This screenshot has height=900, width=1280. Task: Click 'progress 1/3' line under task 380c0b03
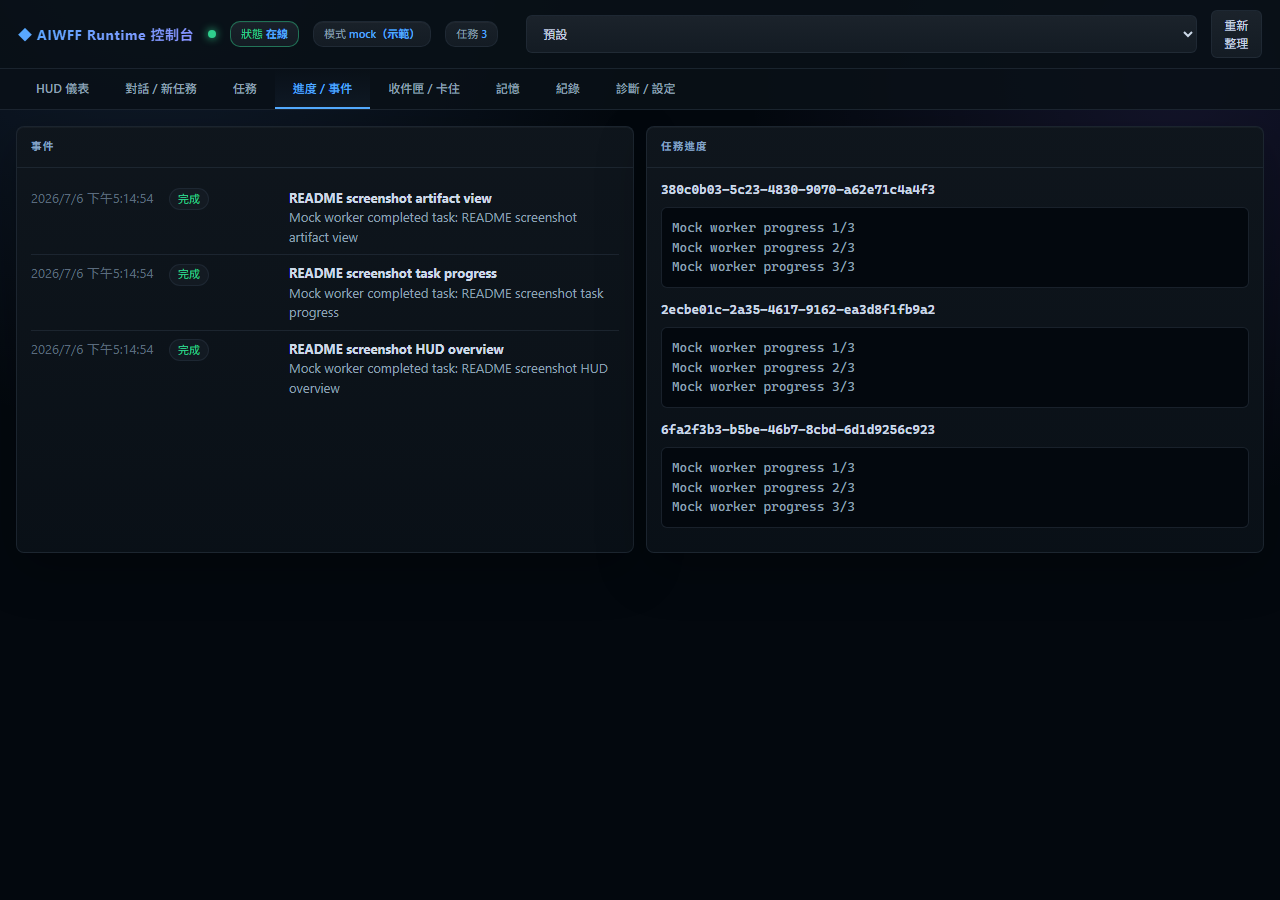tap(763, 228)
